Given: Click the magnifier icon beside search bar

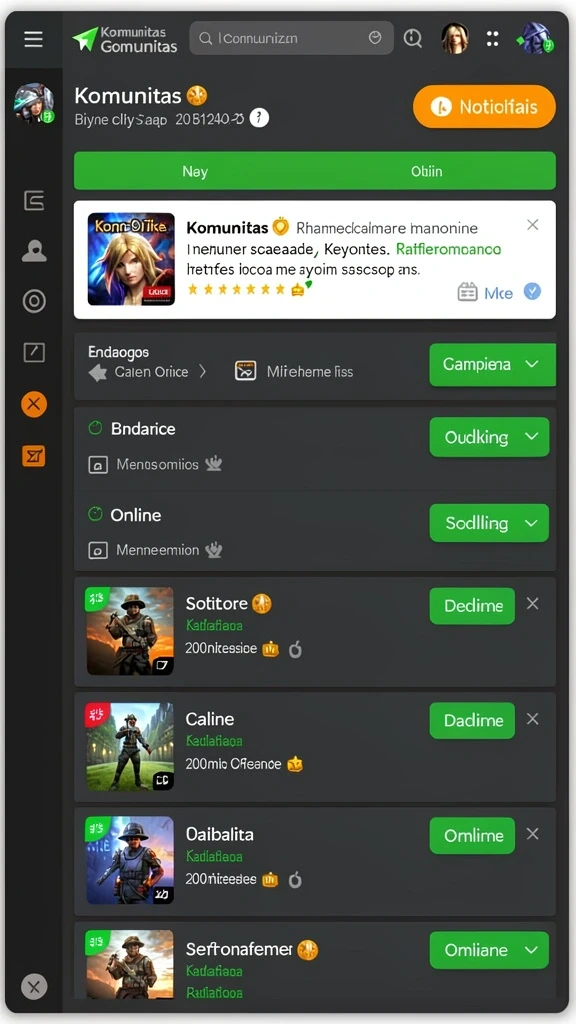Looking at the screenshot, I should coord(413,39).
